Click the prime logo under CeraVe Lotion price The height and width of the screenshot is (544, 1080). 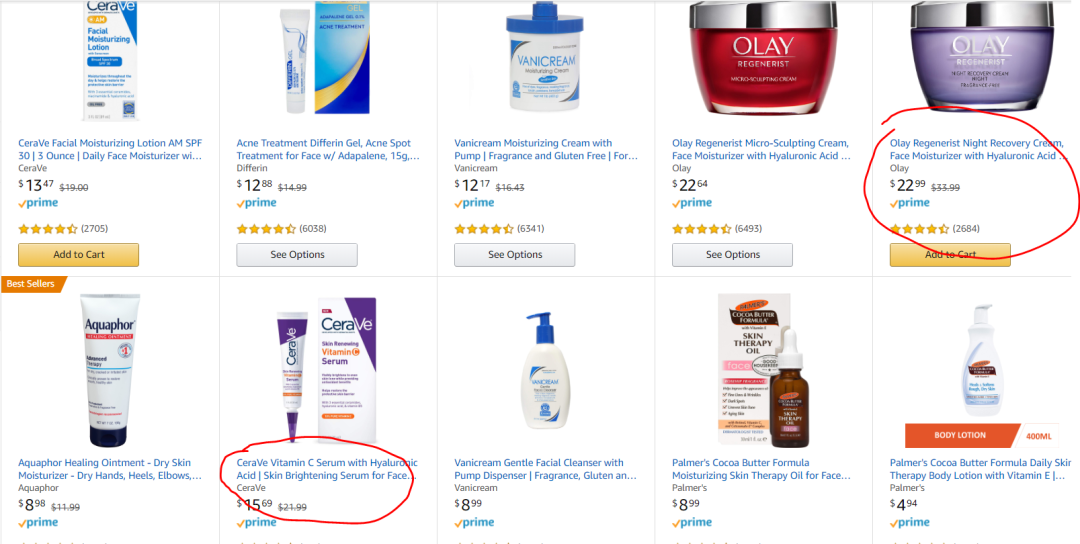coord(39,203)
